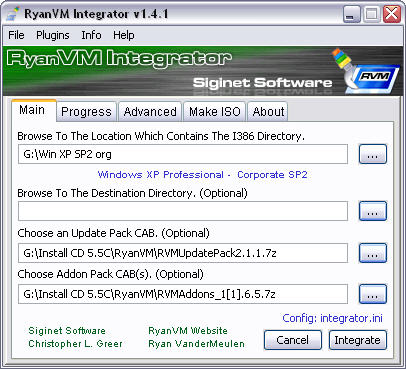Minimize the RyanVM Integrator window
Image resolution: width=406 pixels, height=369 pixels.
pyautogui.click(x=351, y=14)
